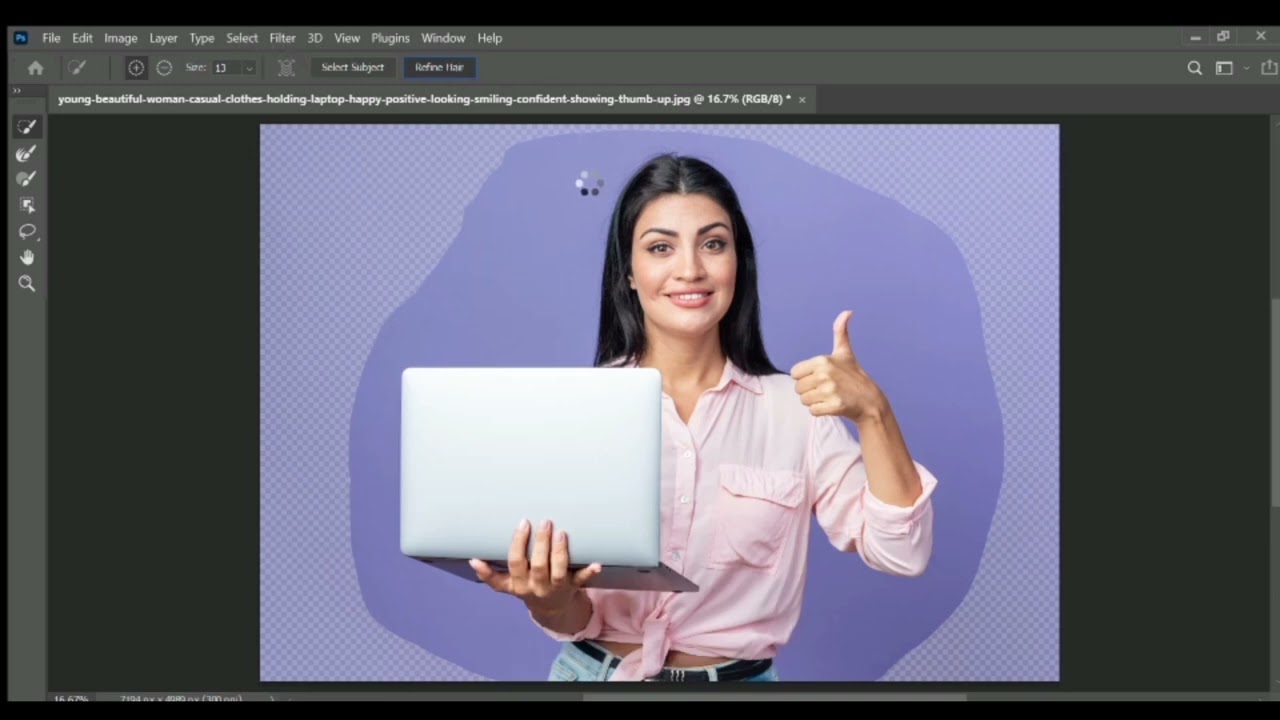The image size is (1280, 720).
Task: Open the Layer menu
Action: [x=163, y=38]
